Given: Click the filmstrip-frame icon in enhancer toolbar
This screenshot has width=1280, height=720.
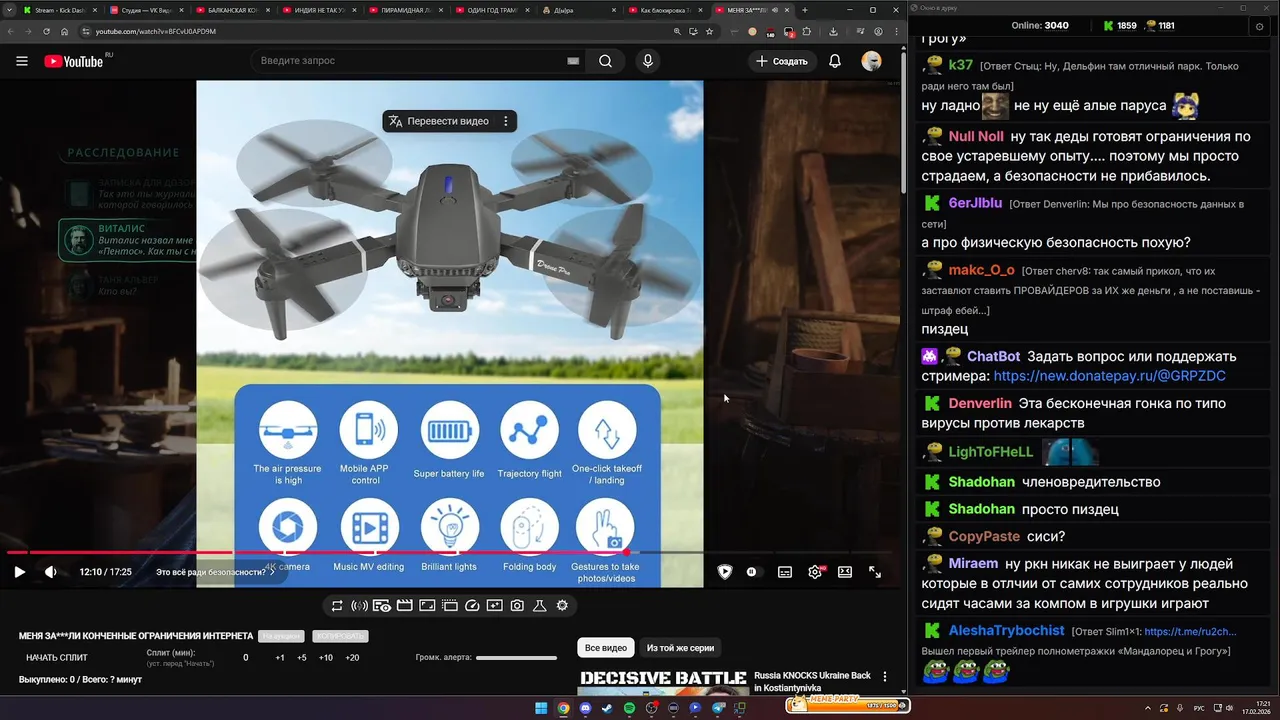Looking at the screenshot, I should click(x=450, y=605).
